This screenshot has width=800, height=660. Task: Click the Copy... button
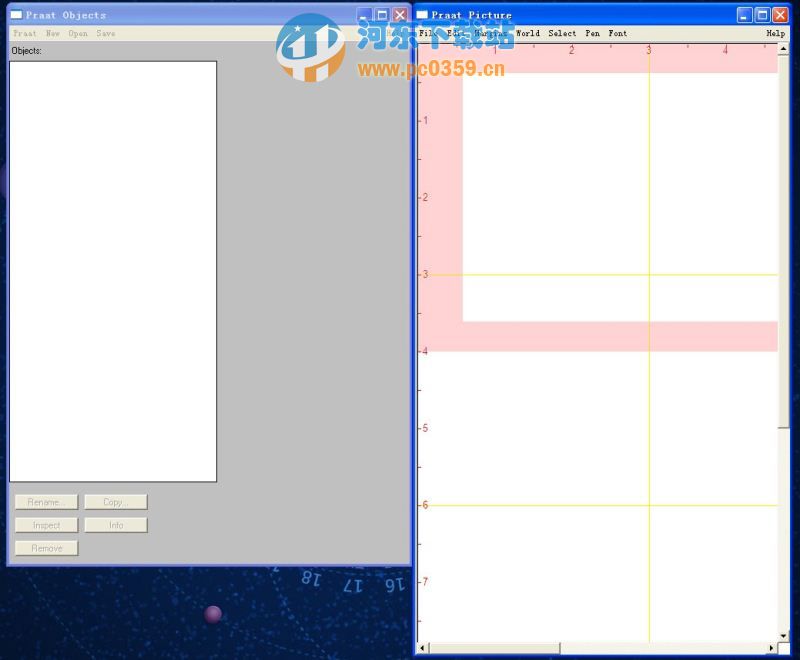(116, 502)
